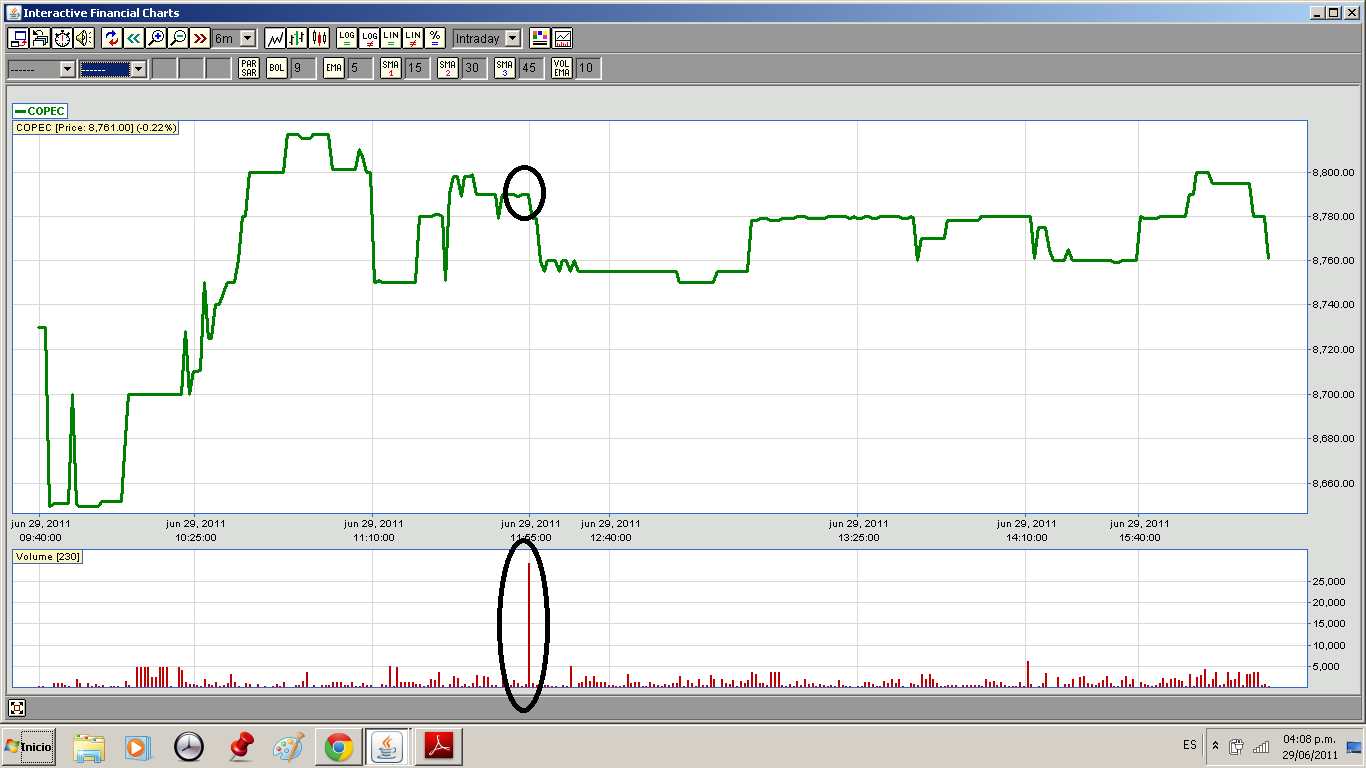Click the COPEC price info label
This screenshot has width=1366, height=768.
[x=96, y=128]
